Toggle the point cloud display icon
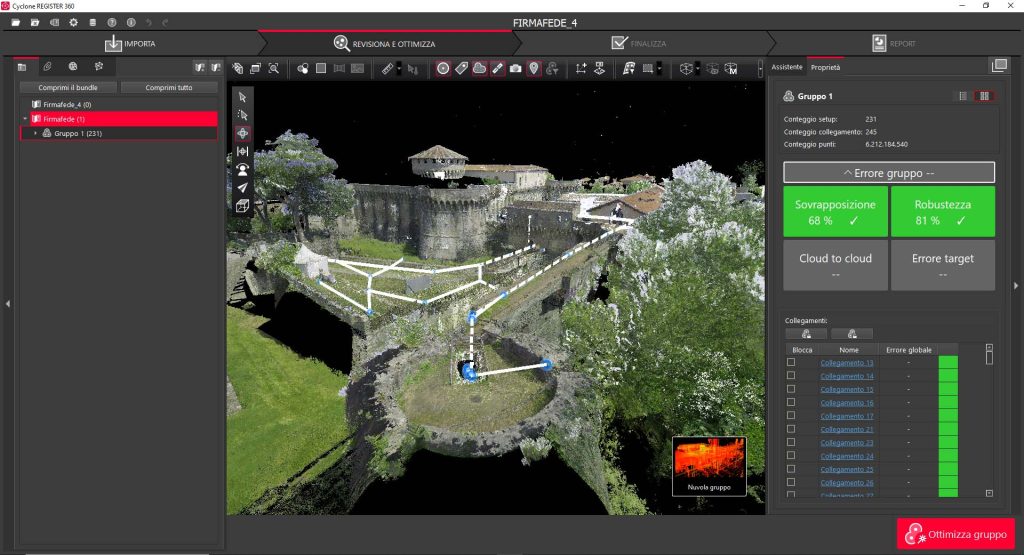Image resolution: width=1024 pixels, height=555 pixels. (x=479, y=69)
